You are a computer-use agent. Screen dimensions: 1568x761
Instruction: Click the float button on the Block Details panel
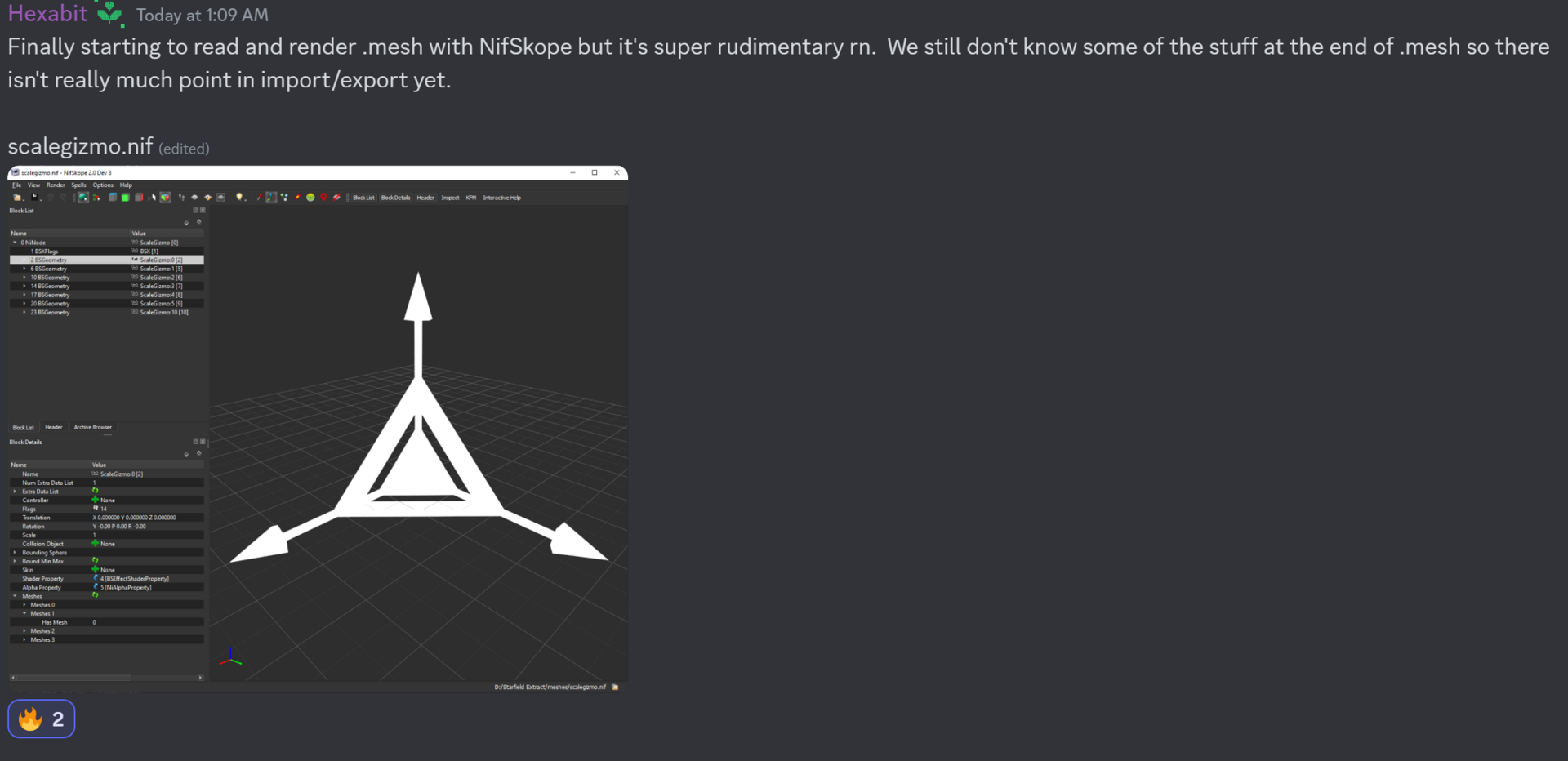[196, 442]
